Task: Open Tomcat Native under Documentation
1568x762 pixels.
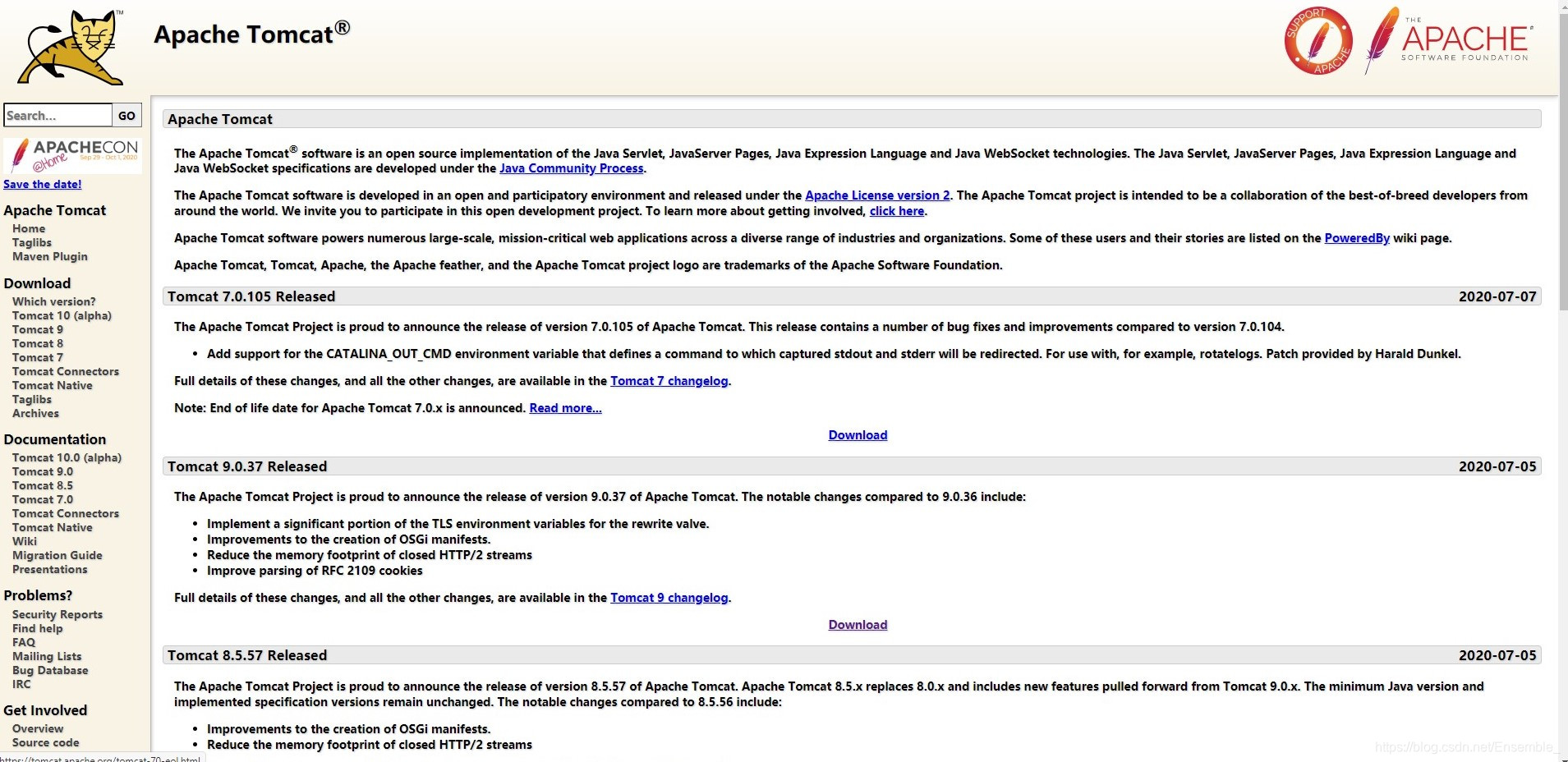Action: click(x=53, y=527)
